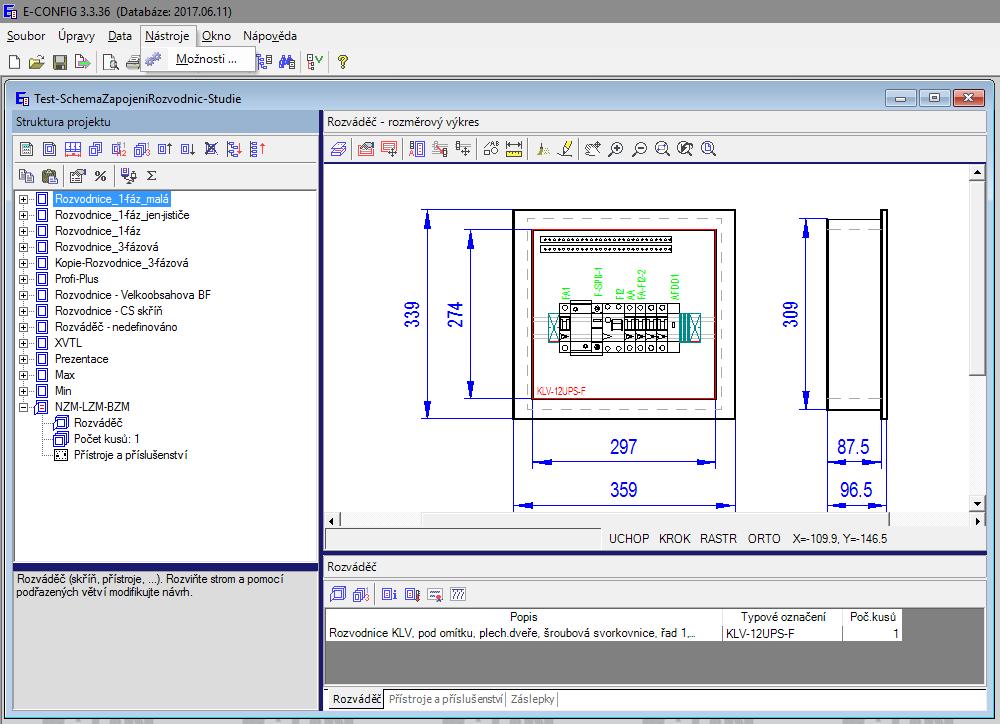Viewport: 1000px width, 724px height.
Task: Expand the XVTL tree node
Action: (x=24, y=343)
